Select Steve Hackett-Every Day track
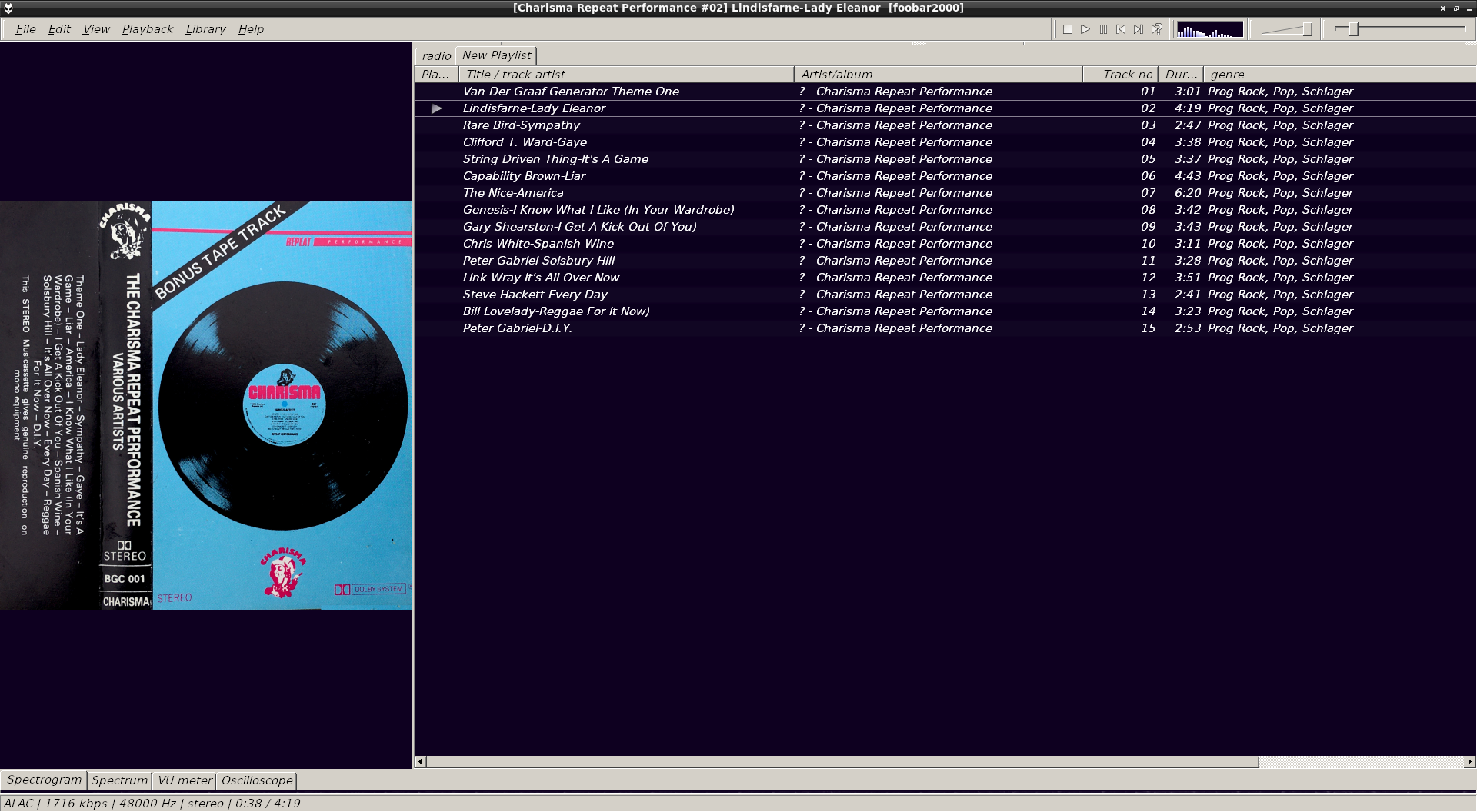This screenshot has height=812, width=1477. 945,295
